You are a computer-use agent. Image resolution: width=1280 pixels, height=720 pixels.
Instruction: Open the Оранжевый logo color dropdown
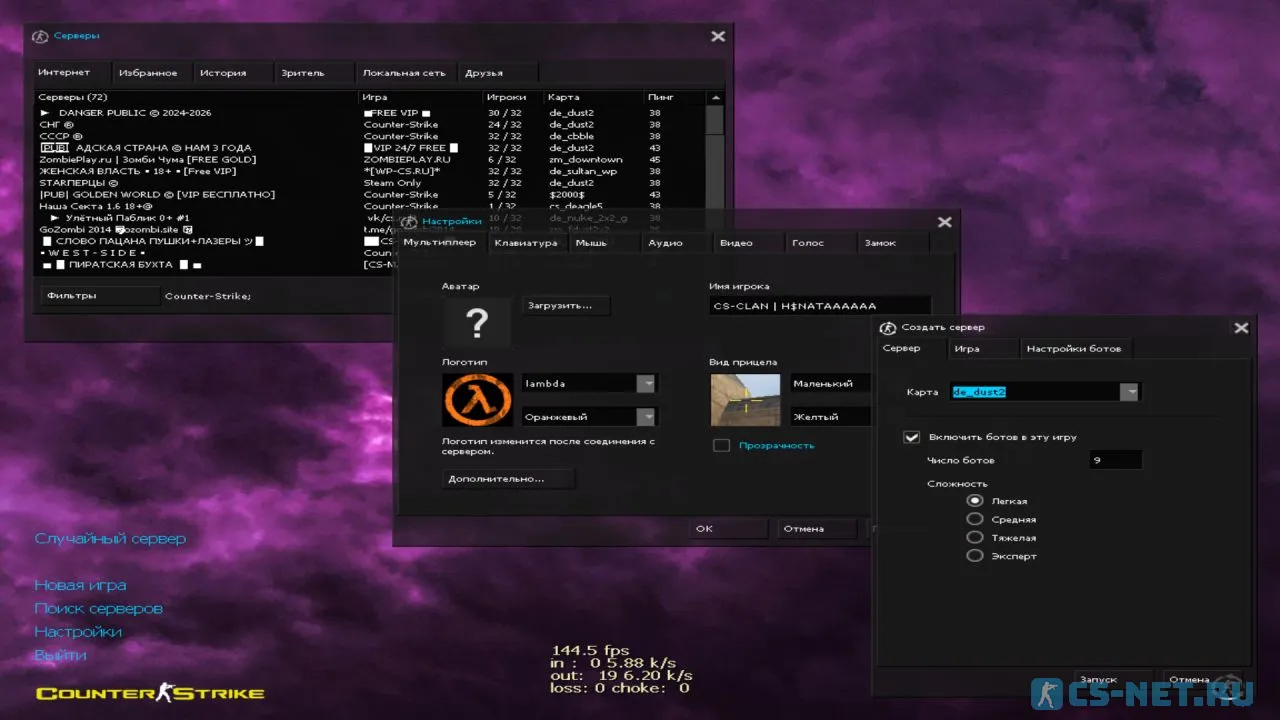(x=647, y=417)
